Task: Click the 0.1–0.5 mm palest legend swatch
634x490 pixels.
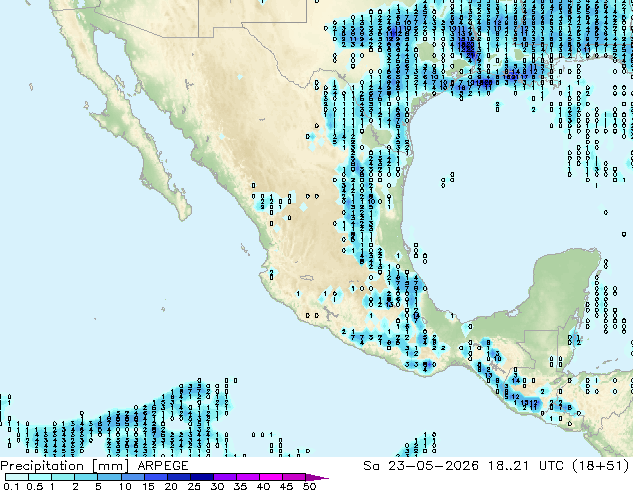Action: point(17,477)
